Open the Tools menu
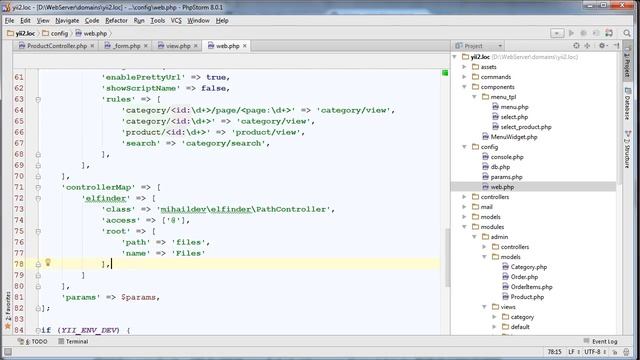This screenshot has width=640, height=360. [x=158, y=20]
